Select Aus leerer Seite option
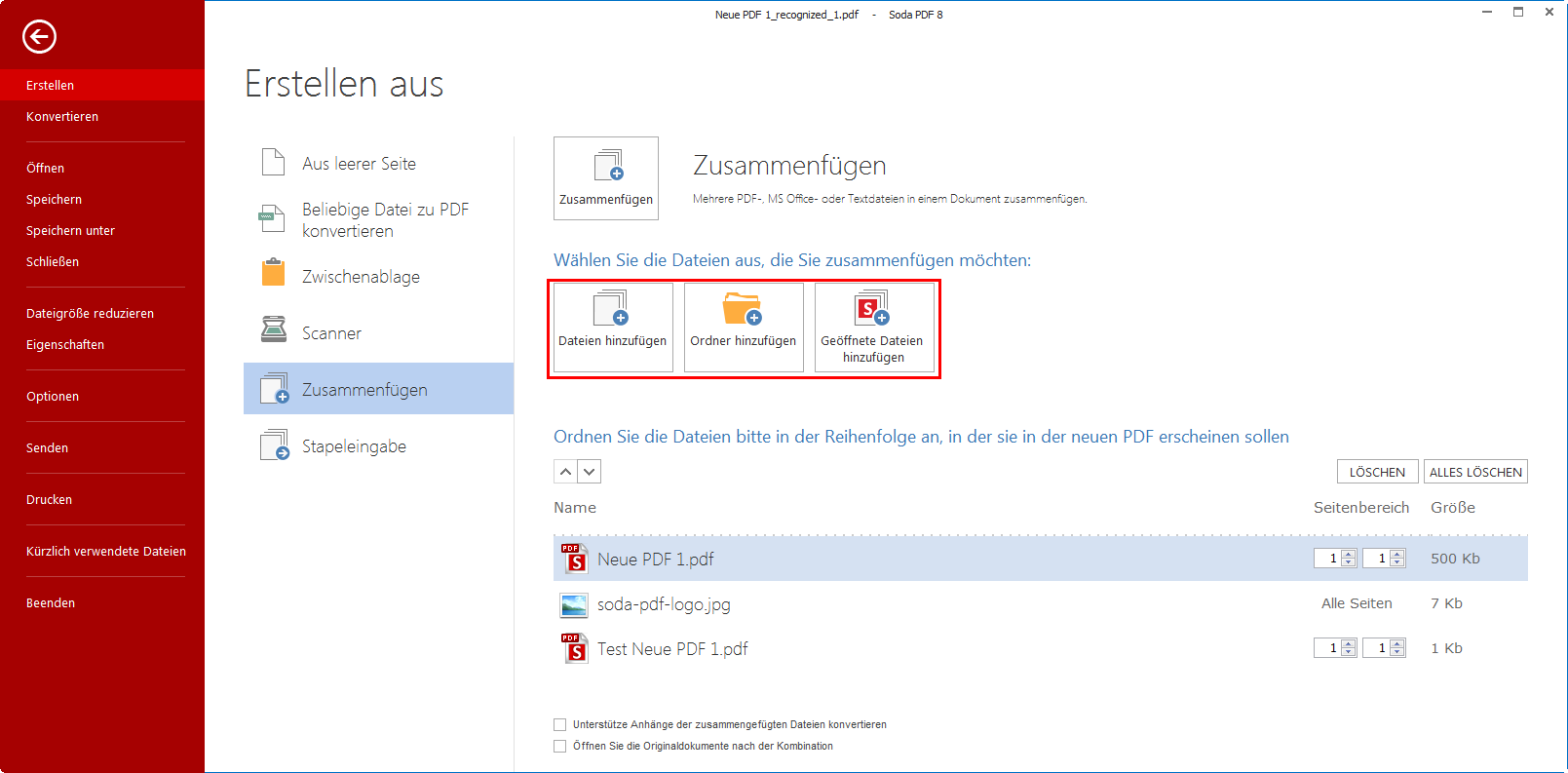The height and width of the screenshot is (773, 1568). [x=359, y=164]
